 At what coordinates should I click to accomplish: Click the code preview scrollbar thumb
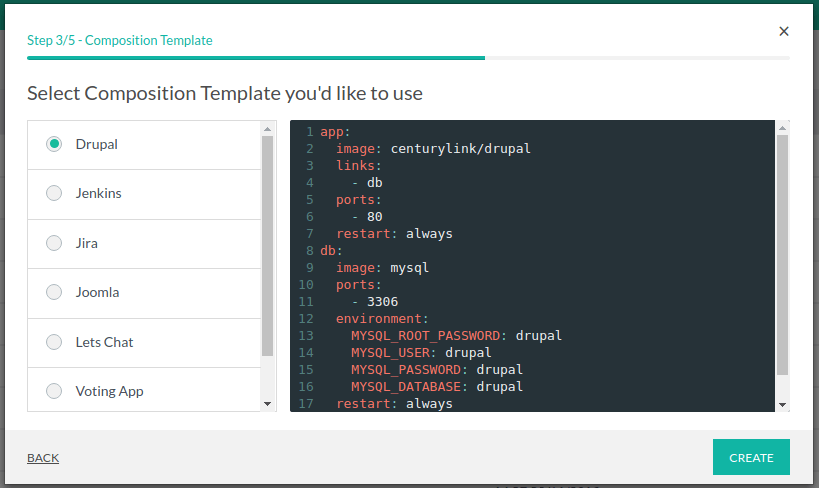782,255
